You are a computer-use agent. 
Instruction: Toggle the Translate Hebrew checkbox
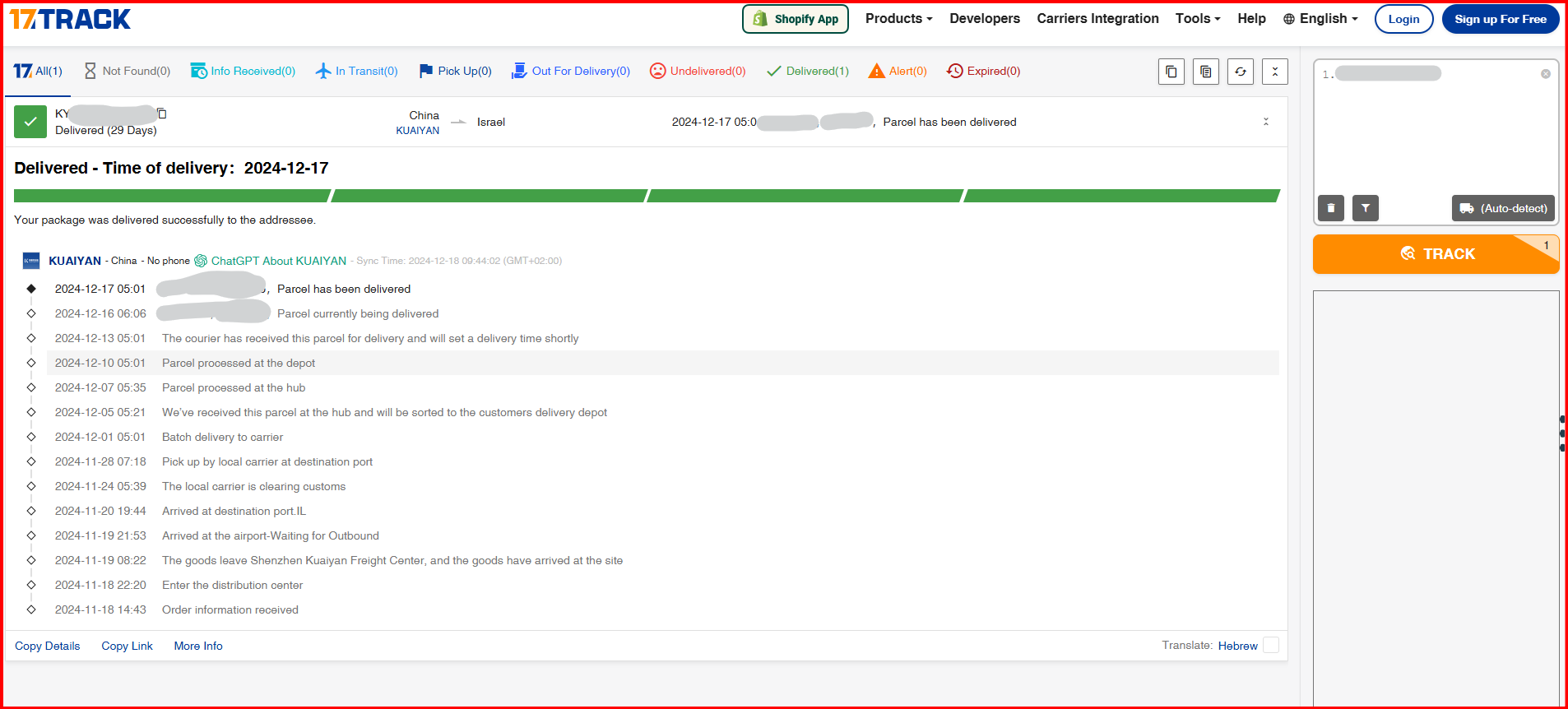click(1271, 646)
